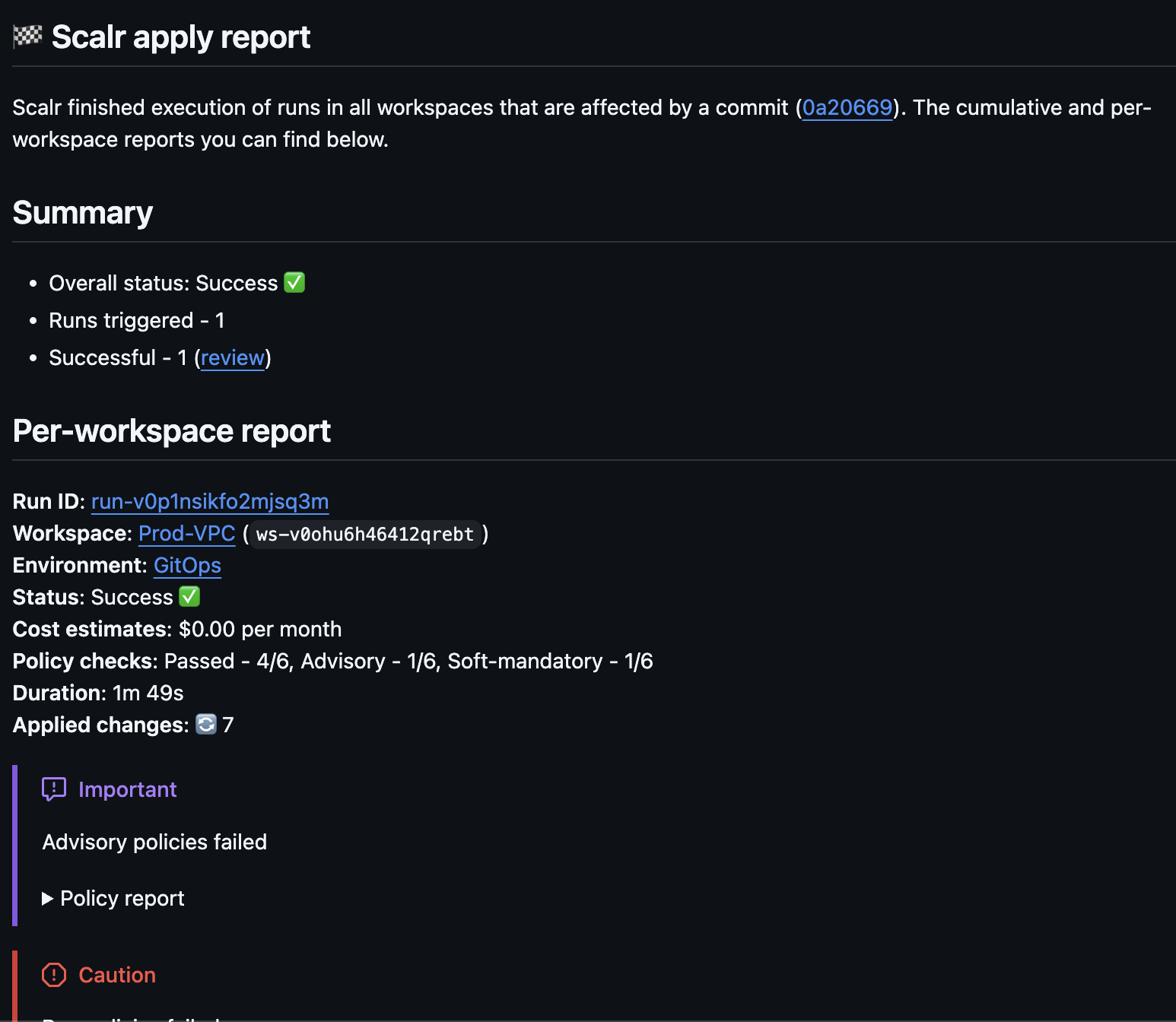This screenshot has width=1176, height=1022.
Task: Open commit link 0a20669
Action: [x=847, y=108]
